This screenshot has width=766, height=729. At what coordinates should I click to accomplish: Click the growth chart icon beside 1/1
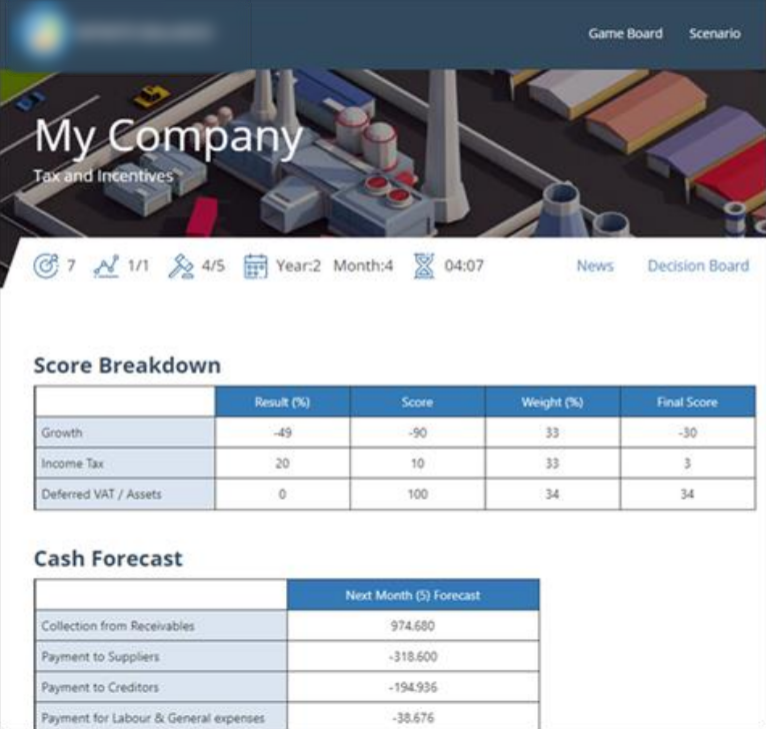click(x=106, y=266)
